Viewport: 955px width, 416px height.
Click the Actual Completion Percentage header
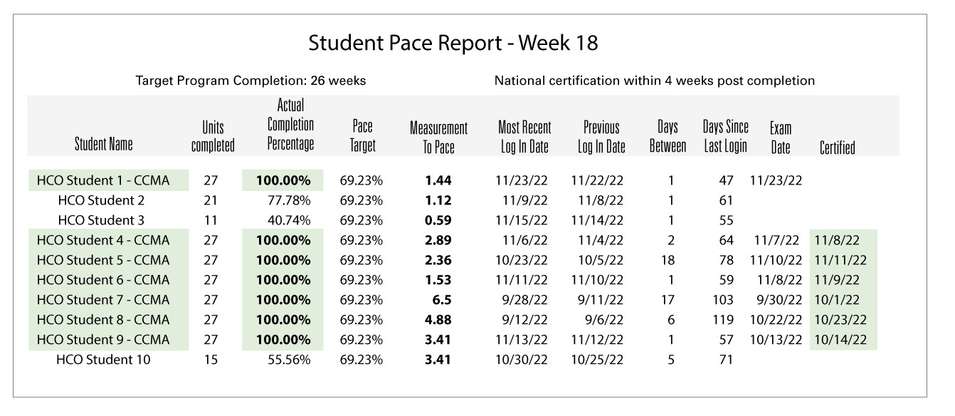tap(291, 124)
